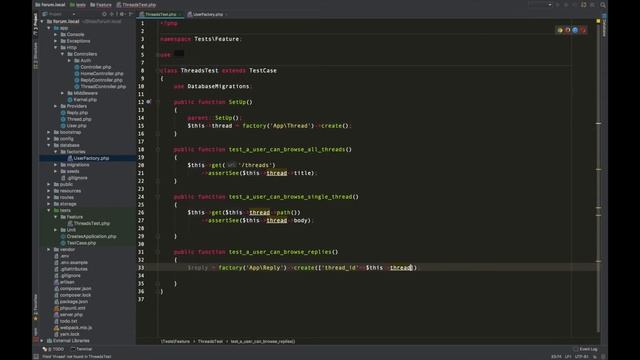Expand the bootstrap folder
The height and width of the screenshot is (360, 640).
49,132
